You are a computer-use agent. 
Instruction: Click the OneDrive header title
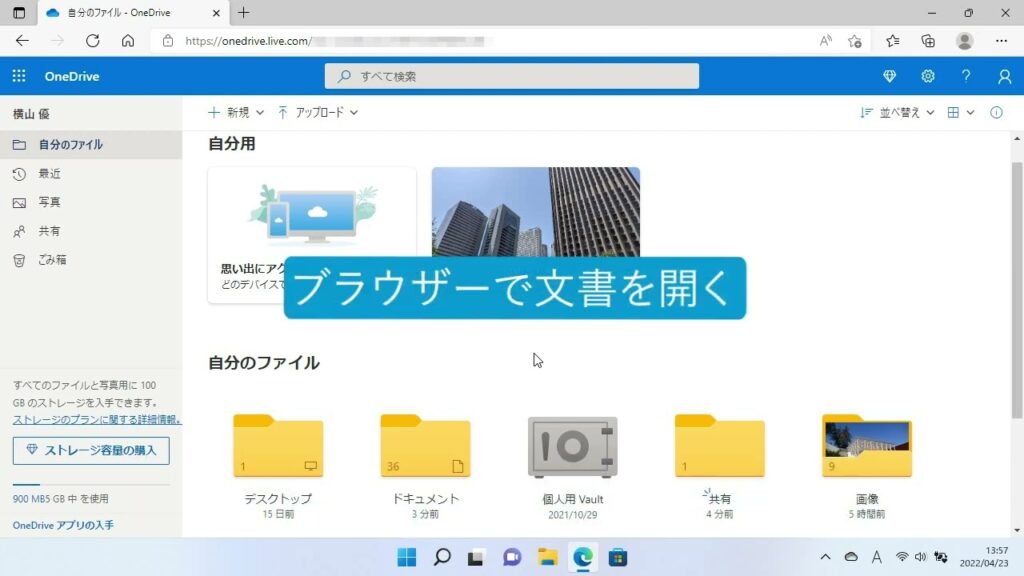point(72,76)
